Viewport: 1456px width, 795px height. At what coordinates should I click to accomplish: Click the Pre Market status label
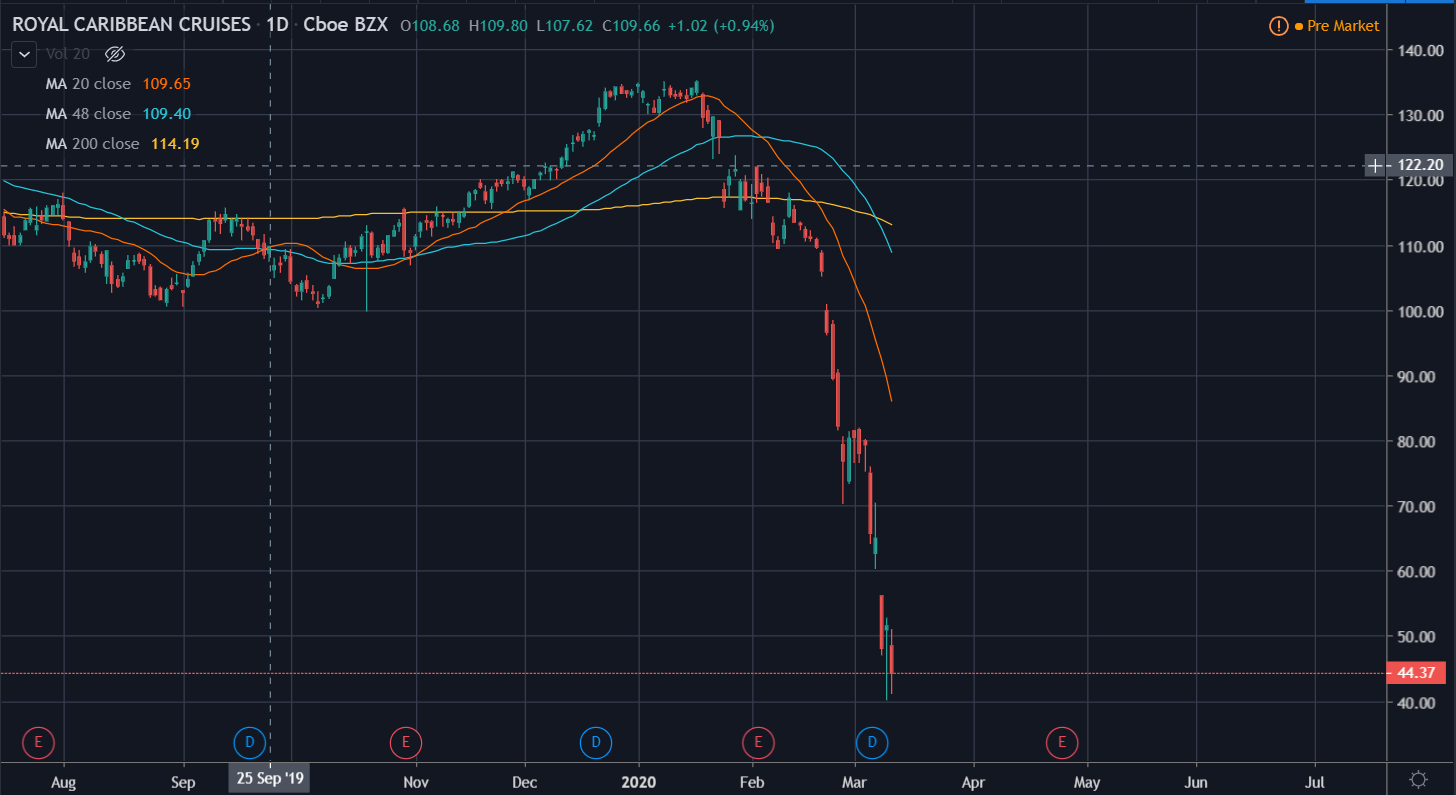point(1343,26)
